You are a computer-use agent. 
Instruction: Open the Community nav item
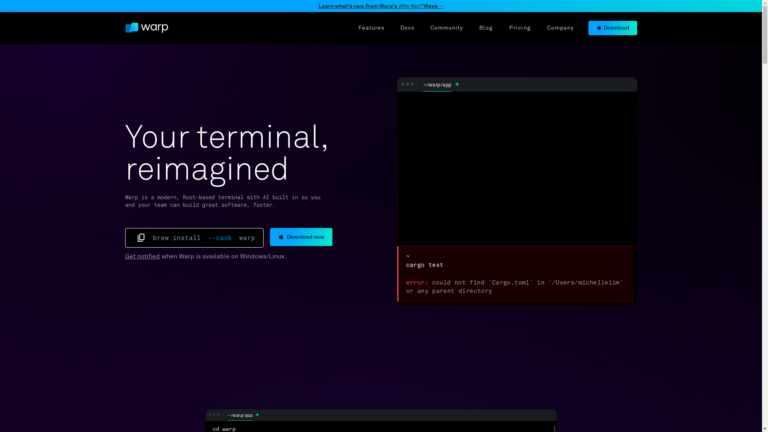pos(446,28)
